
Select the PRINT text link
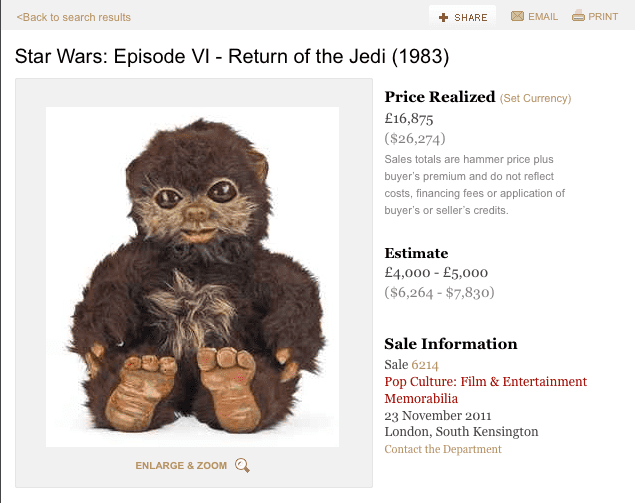[603, 17]
